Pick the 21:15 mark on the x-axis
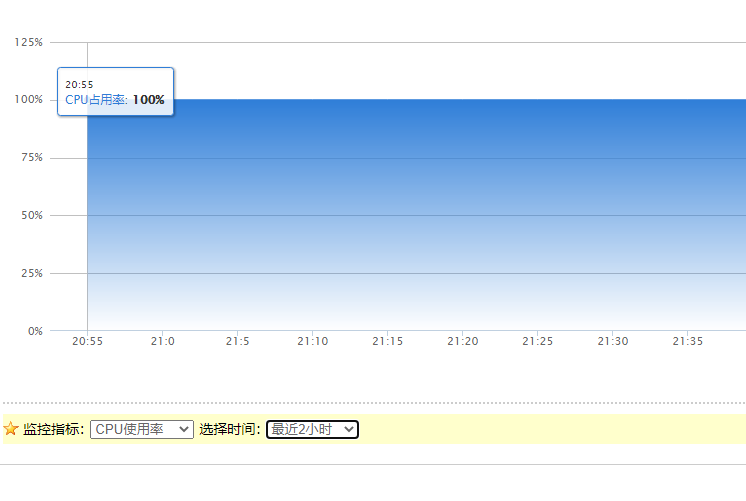746x501 pixels. tap(387, 341)
